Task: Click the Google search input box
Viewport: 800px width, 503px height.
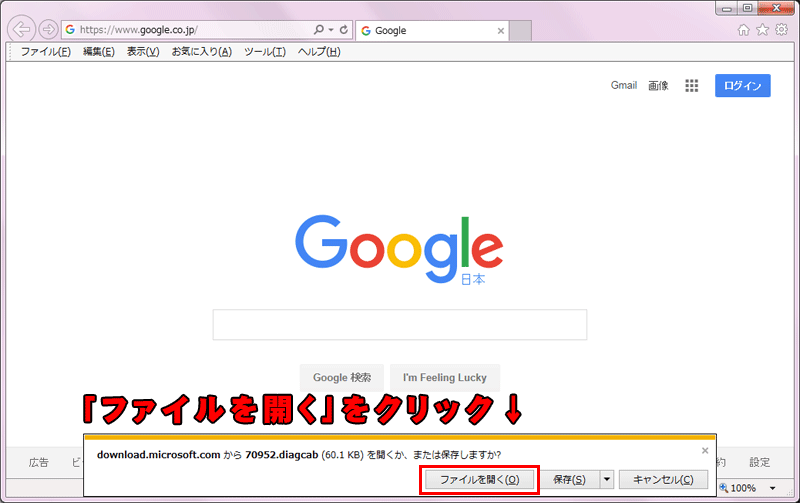Action: 399,324
